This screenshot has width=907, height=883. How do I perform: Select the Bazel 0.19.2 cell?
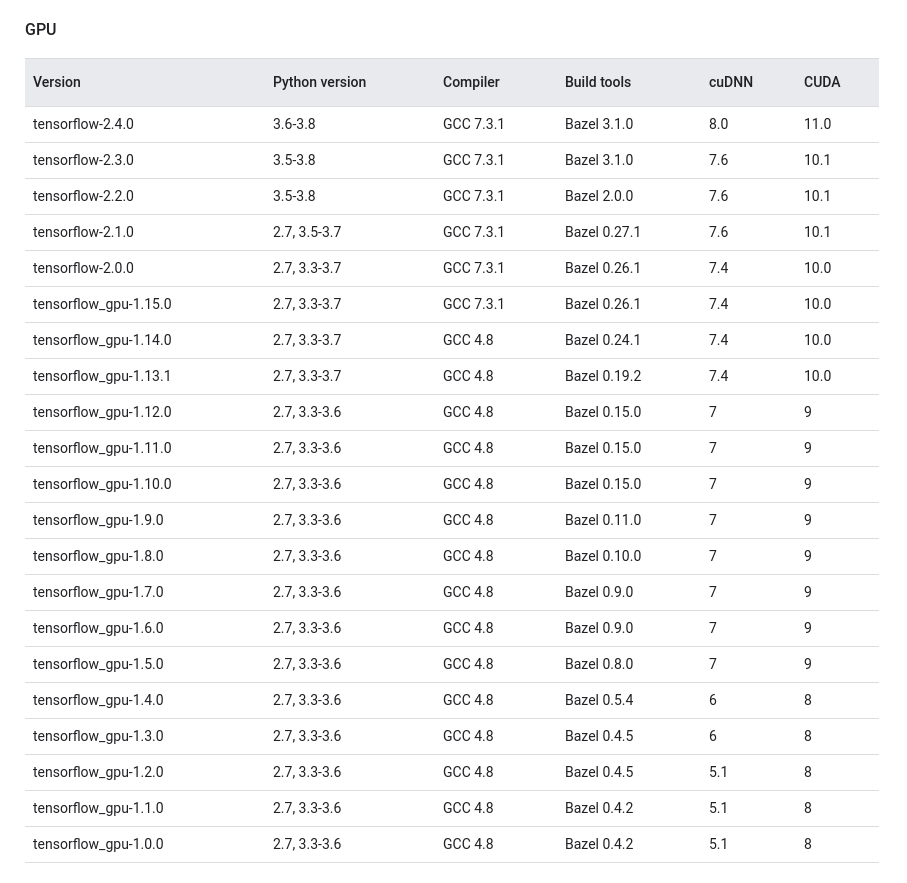point(603,376)
